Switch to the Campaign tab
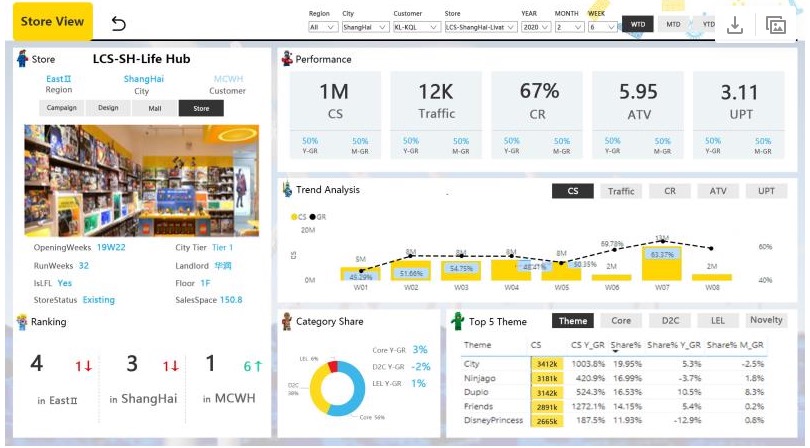Screen dimensions: 810x448 [x=62, y=108]
